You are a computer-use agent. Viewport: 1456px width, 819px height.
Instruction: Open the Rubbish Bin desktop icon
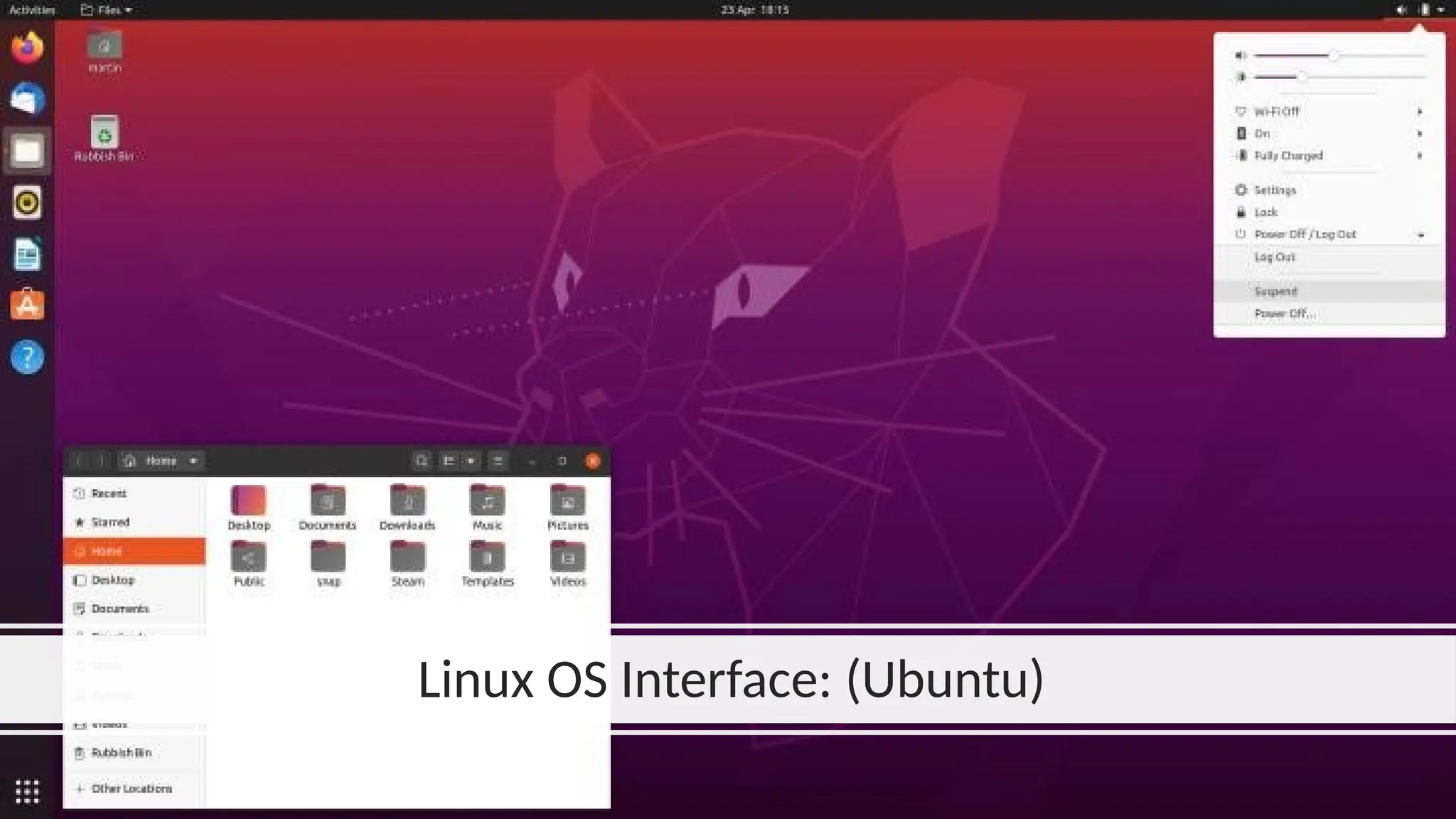pyautogui.click(x=105, y=139)
